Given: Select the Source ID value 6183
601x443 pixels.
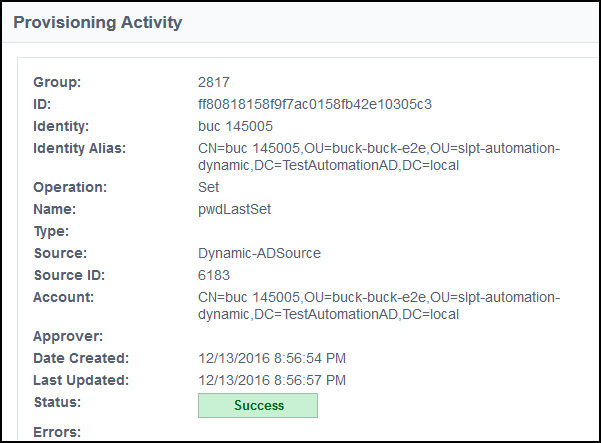Looking at the screenshot, I should click(215, 275).
